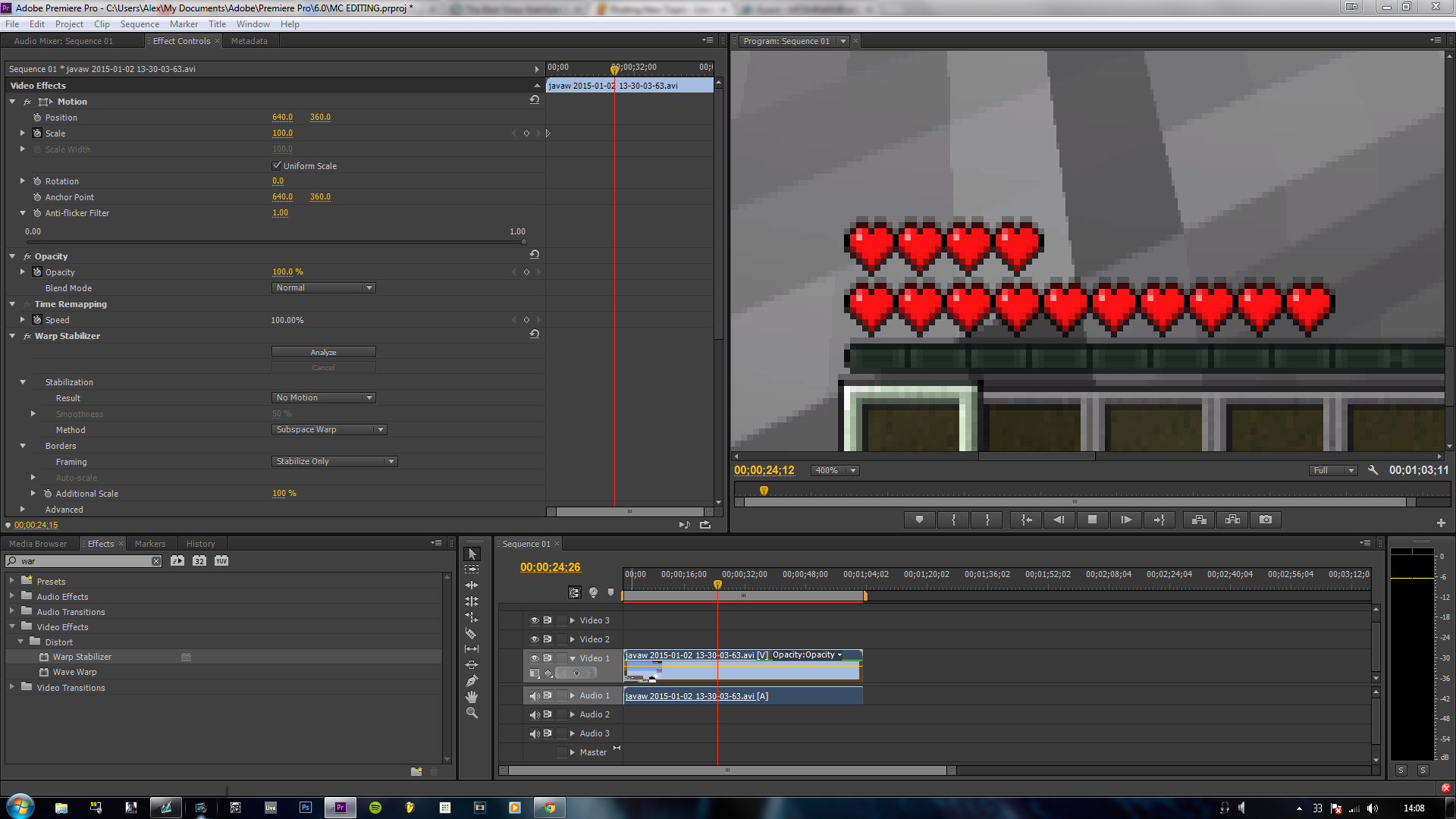
Task: Click Add Marker in Program monitor
Action: [x=920, y=519]
